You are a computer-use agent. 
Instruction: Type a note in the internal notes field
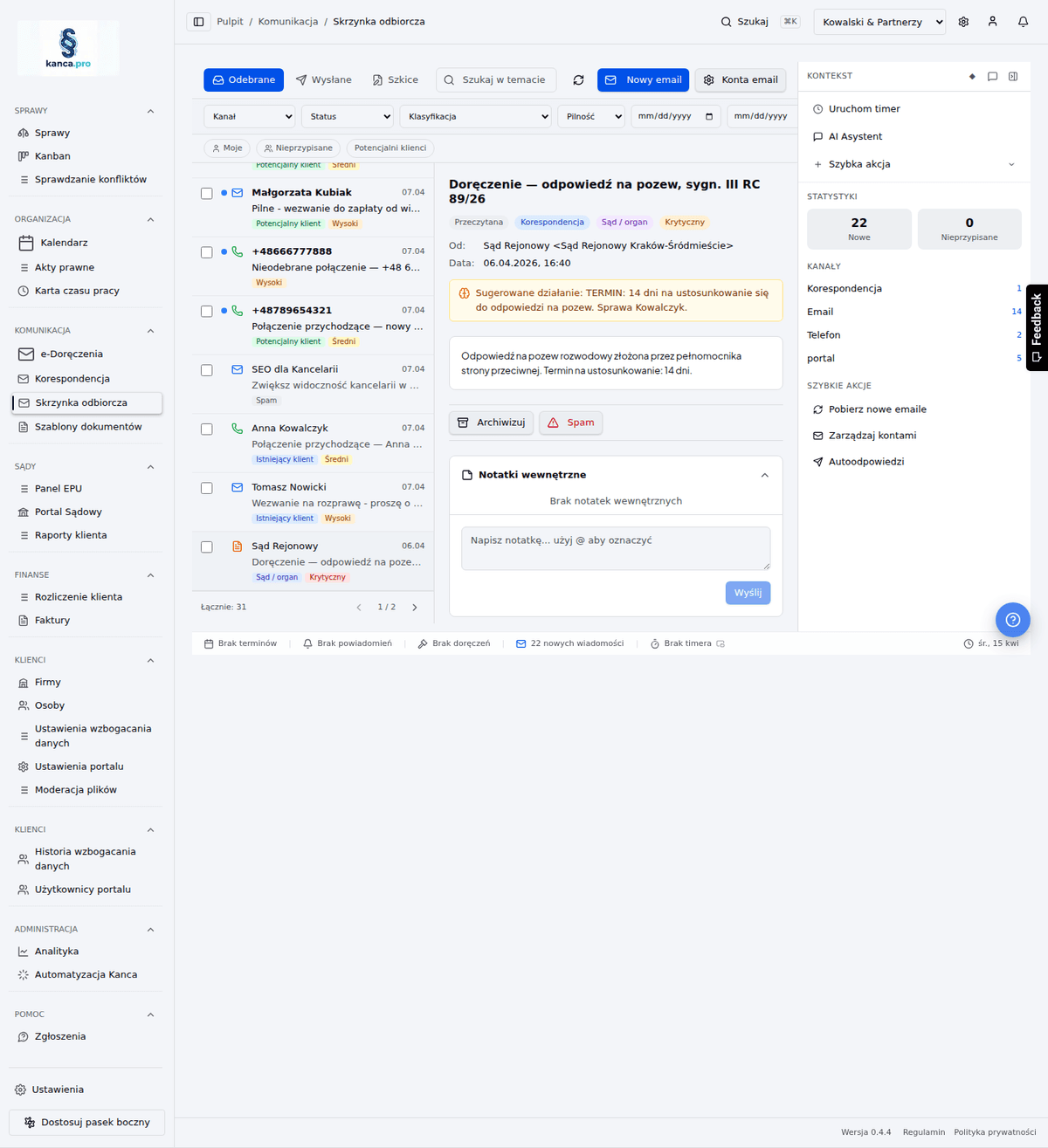point(615,547)
